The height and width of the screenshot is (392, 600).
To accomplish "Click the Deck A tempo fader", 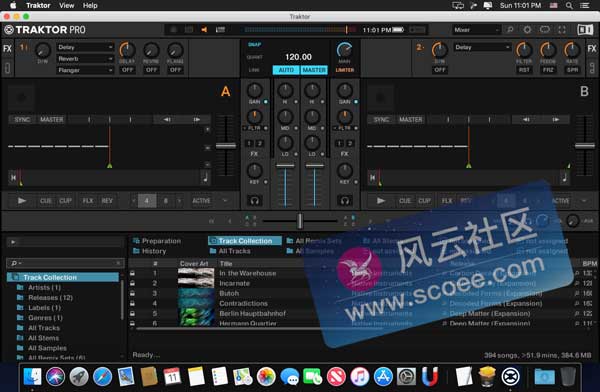I will coord(226,145).
